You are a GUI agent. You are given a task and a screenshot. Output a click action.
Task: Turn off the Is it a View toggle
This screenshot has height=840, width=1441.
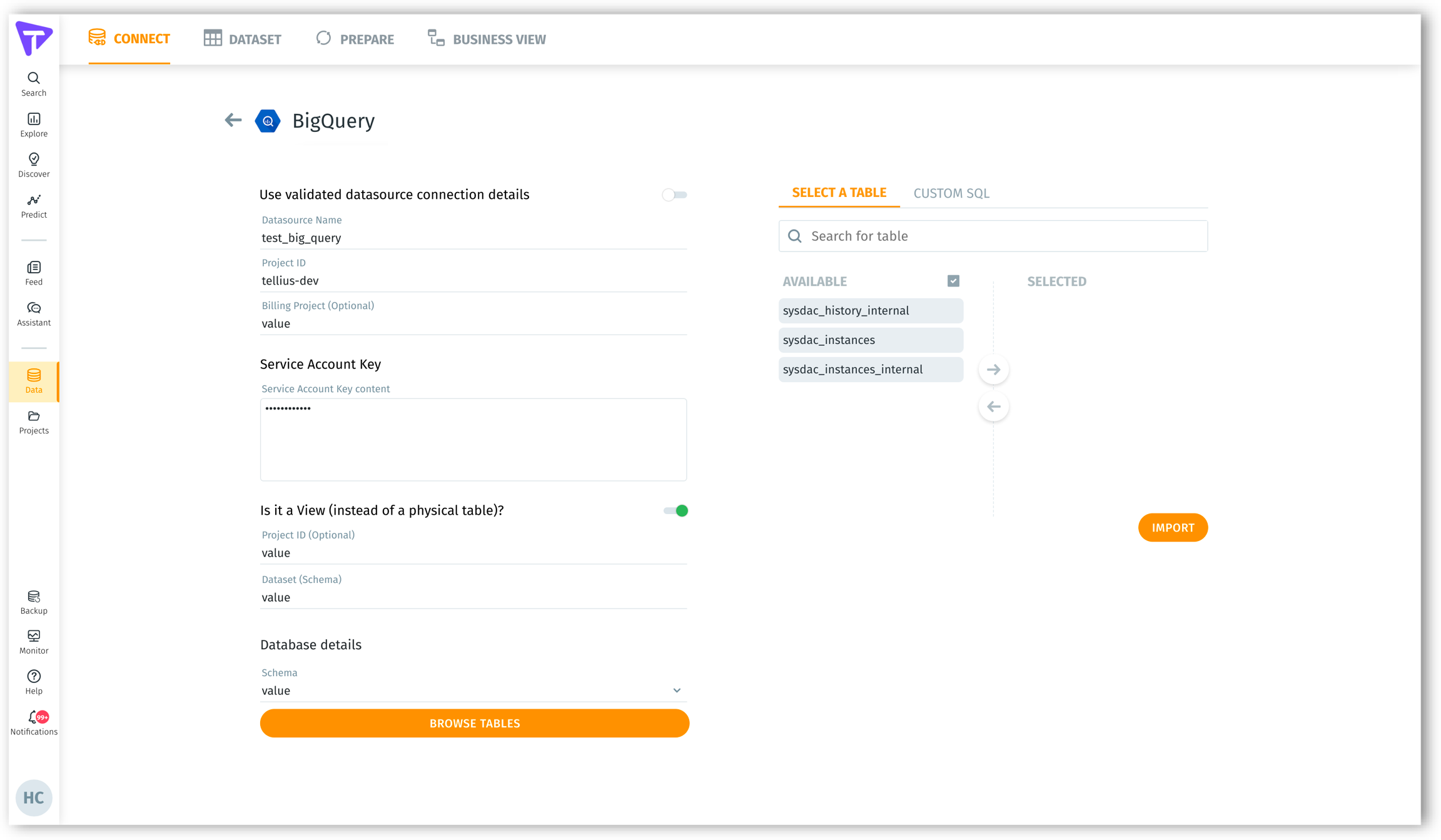pyautogui.click(x=675, y=511)
